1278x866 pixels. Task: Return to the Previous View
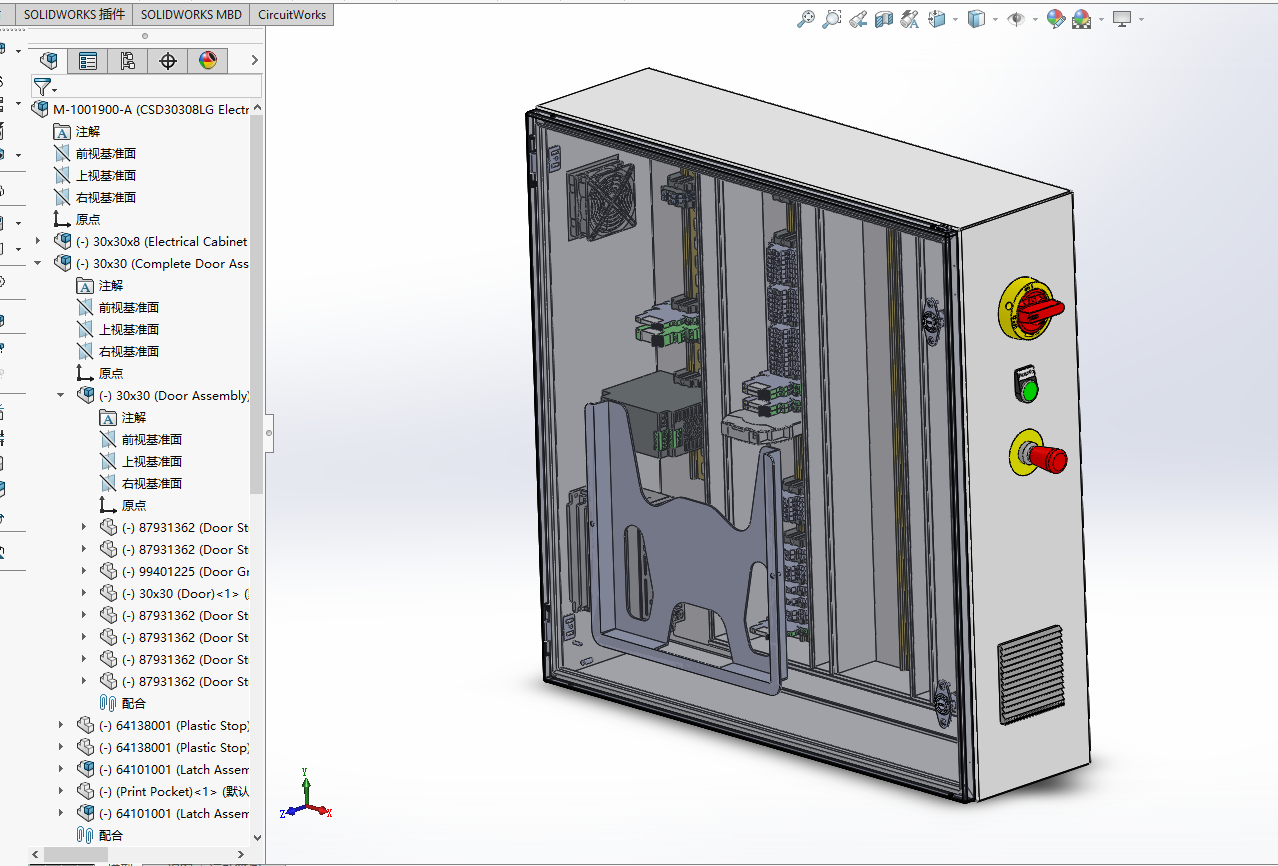tap(858, 19)
